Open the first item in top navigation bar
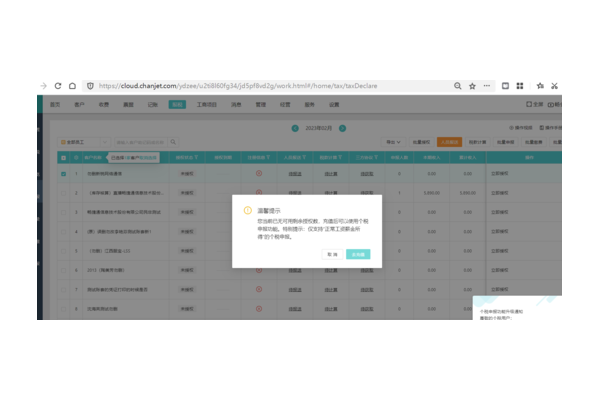Screen dimensions: 600x400 click(x=56, y=104)
